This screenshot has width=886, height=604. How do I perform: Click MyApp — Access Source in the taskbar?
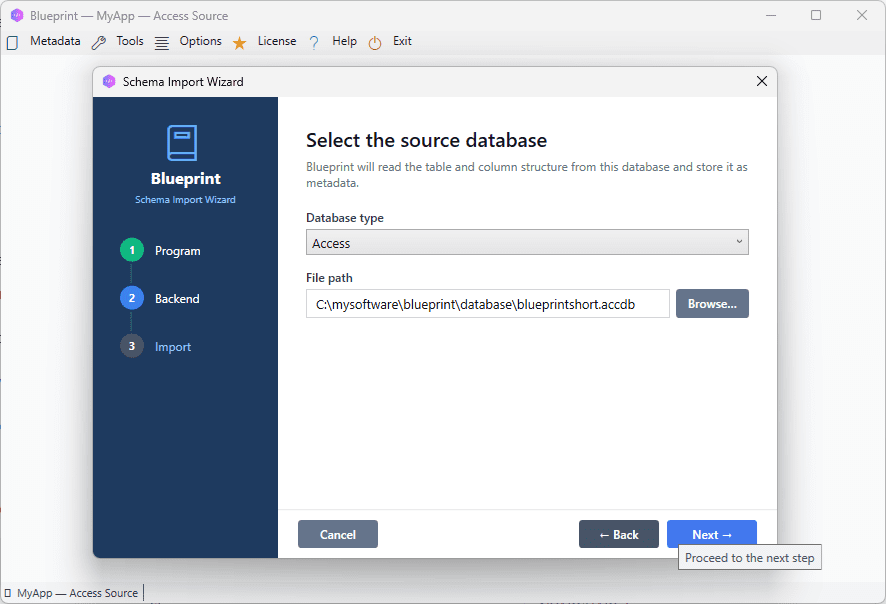[70, 592]
